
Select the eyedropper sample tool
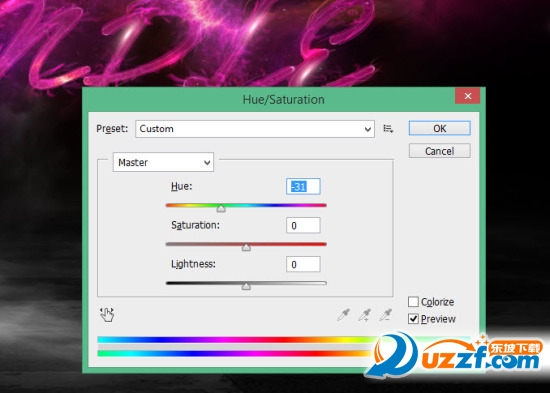pos(343,315)
